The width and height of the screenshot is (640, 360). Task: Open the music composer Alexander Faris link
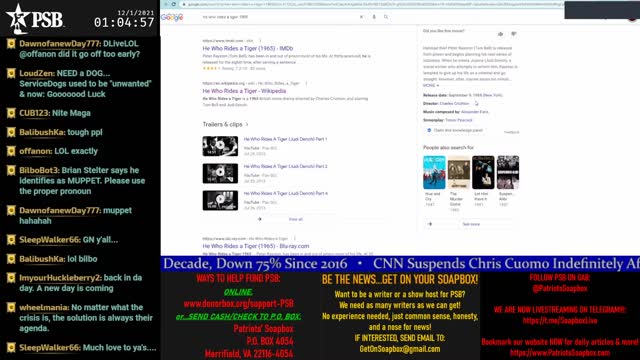click(x=475, y=111)
